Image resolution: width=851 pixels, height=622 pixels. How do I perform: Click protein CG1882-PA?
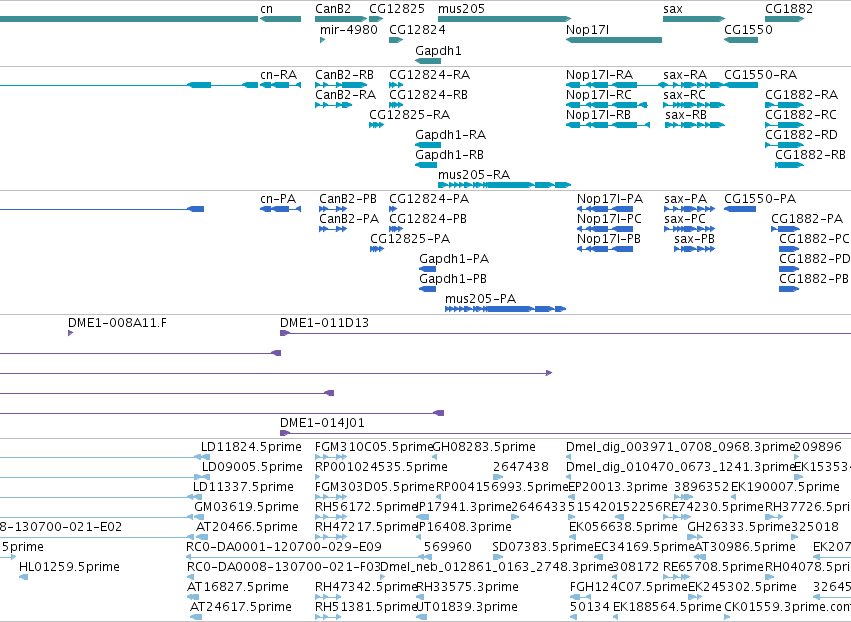coord(807,219)
